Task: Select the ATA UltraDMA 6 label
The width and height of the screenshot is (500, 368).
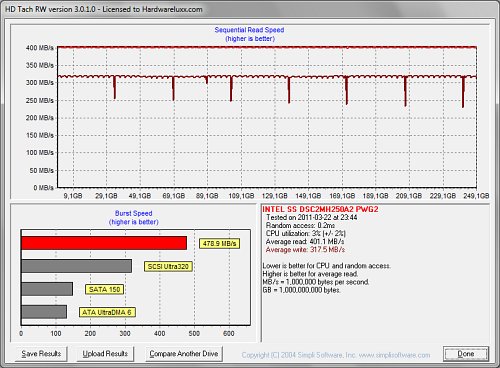Action: click(x=107, y=312)
